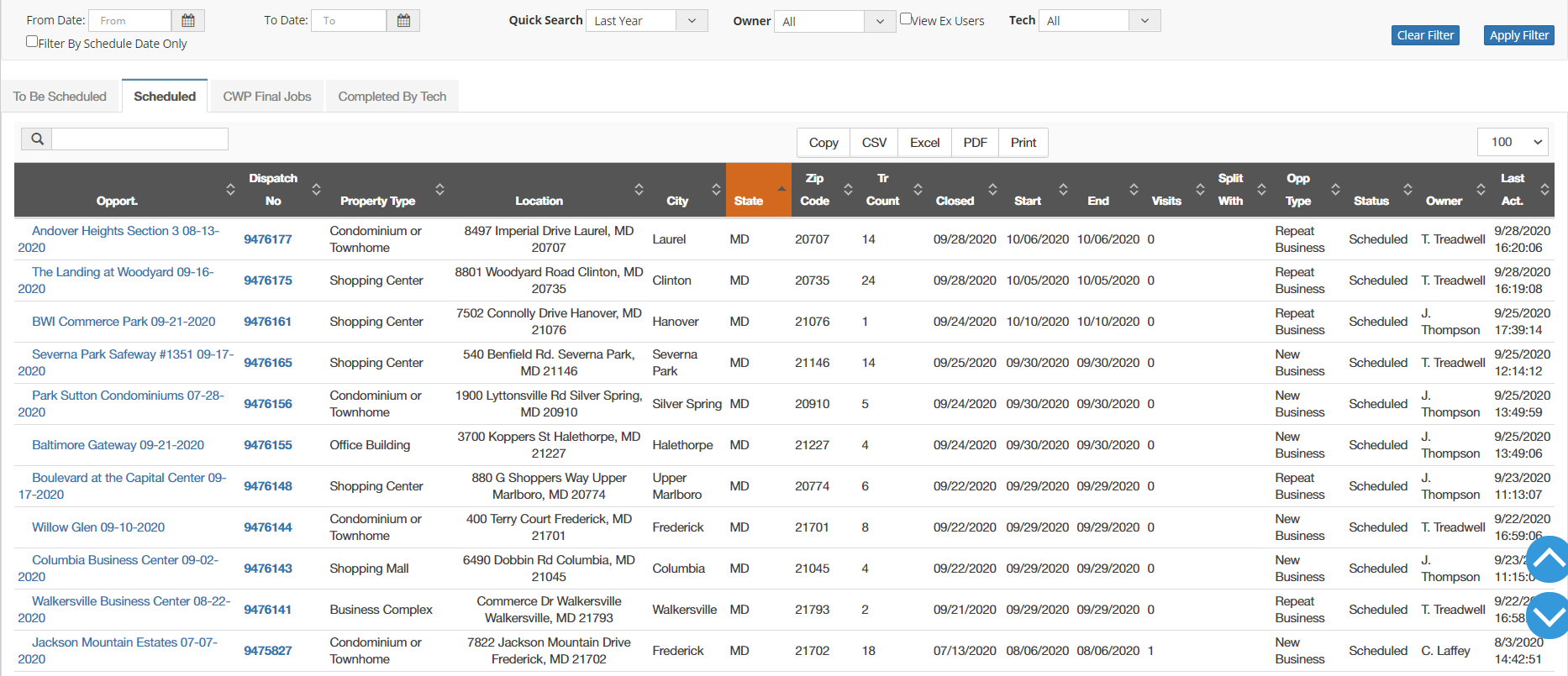Sort the table by Opport. column

pos(125,190)
